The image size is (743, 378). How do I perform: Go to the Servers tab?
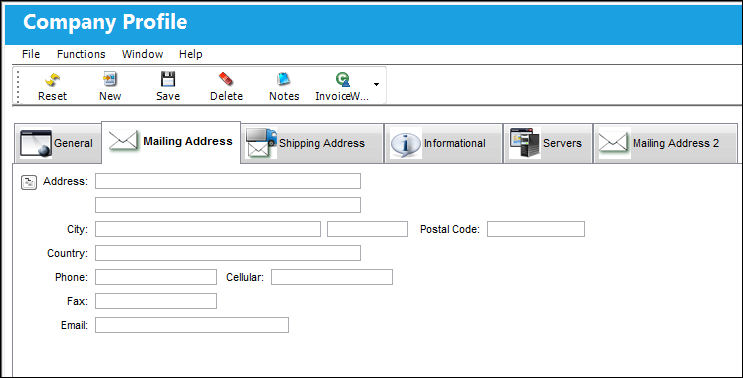click(548, 143)
